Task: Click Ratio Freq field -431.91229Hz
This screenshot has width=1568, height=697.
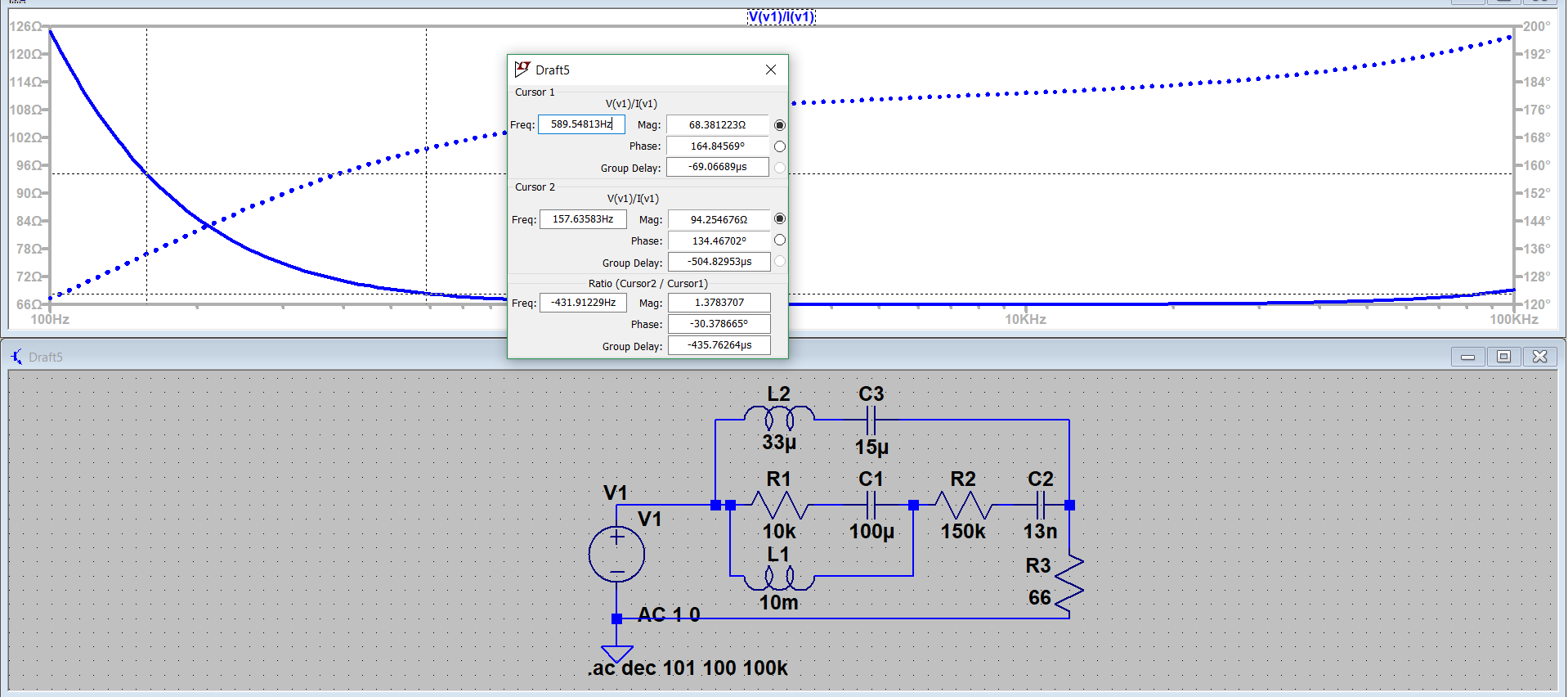Action: pos(583,303)
